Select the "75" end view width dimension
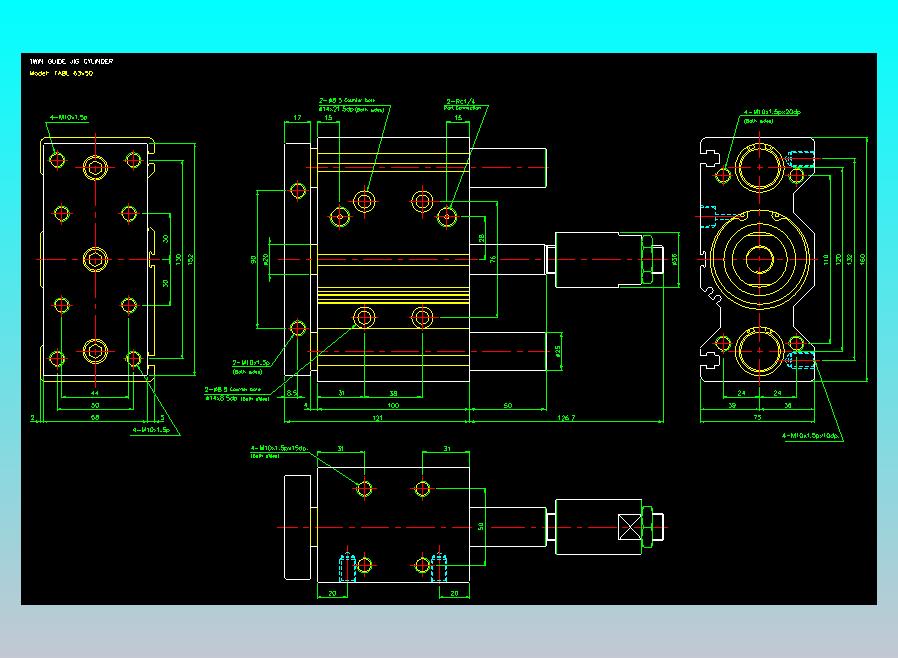This screenshot has width=898, height=658. click(757, 417)
